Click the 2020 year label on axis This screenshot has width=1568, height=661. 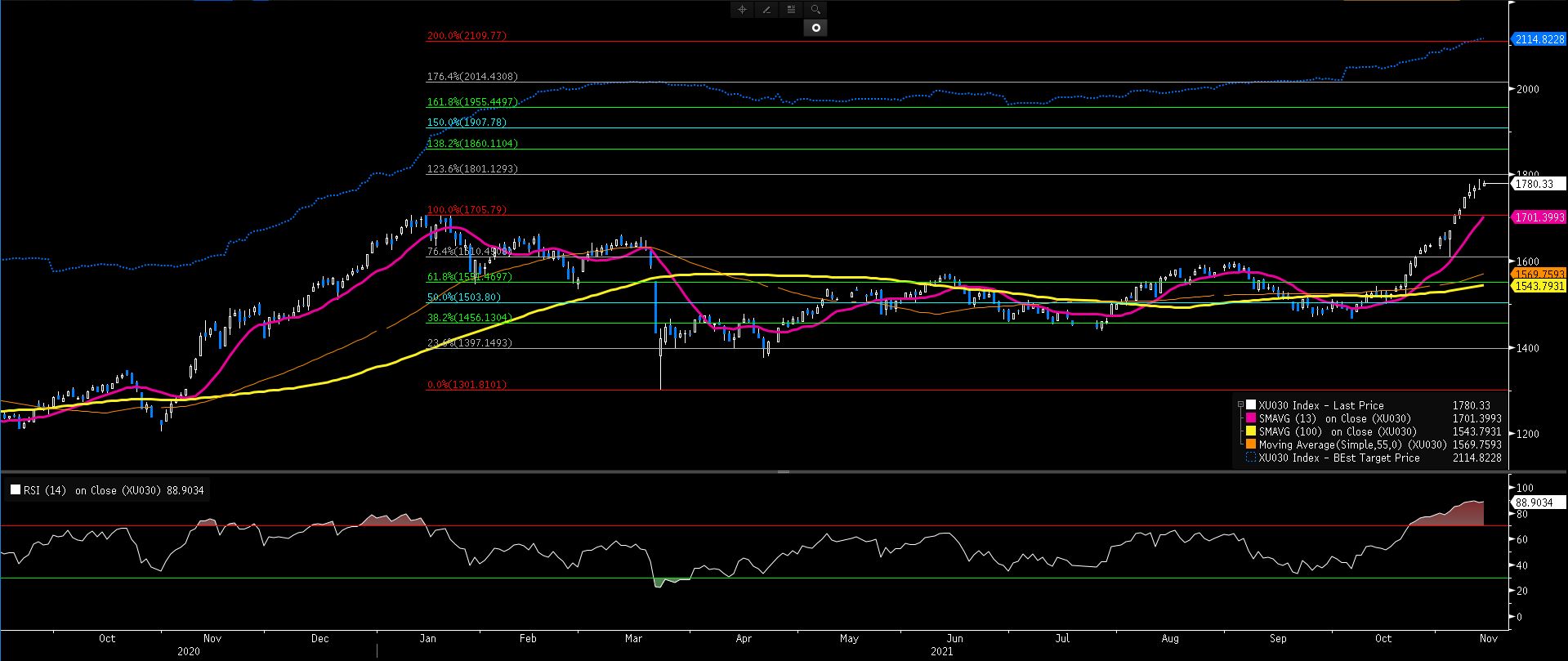189,652
